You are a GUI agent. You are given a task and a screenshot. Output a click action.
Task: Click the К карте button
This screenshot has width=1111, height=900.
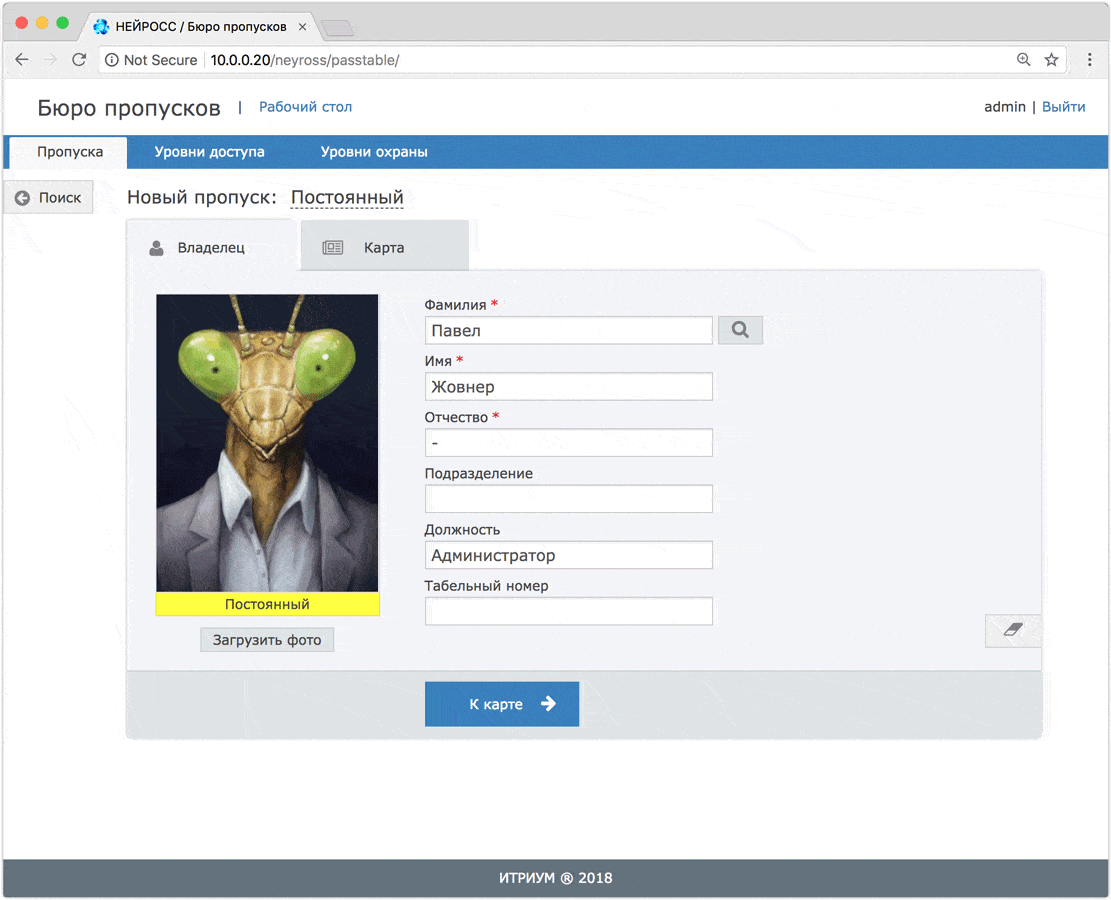pyautogui.click(x=502, y=704)
